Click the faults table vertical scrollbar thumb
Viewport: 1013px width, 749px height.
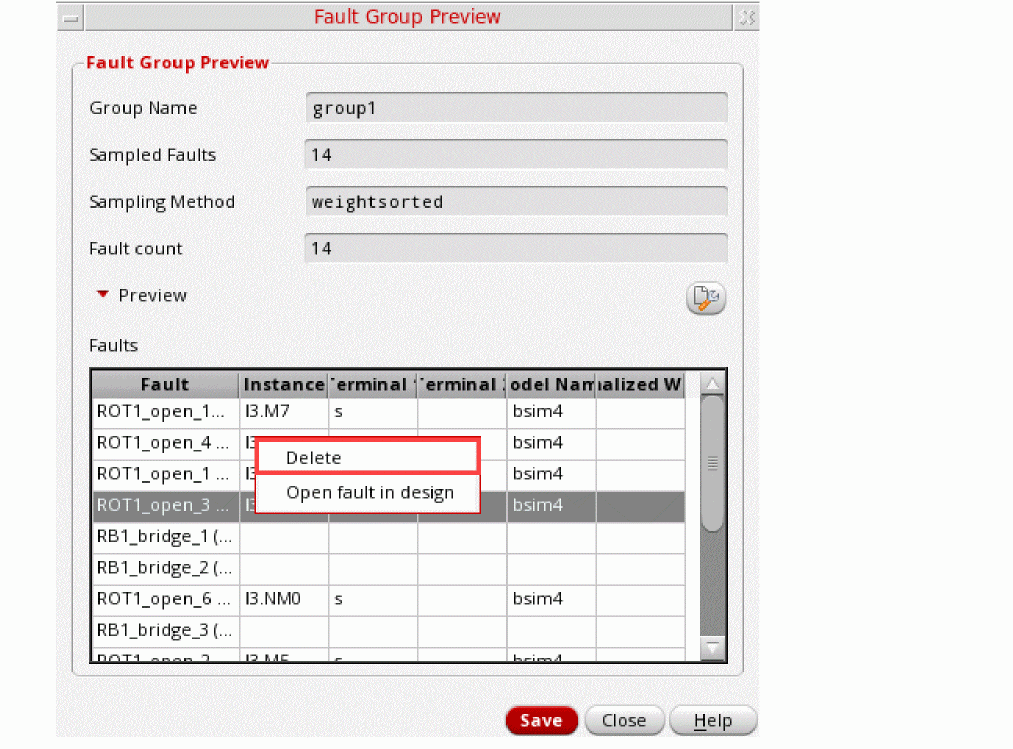(713, 463)
